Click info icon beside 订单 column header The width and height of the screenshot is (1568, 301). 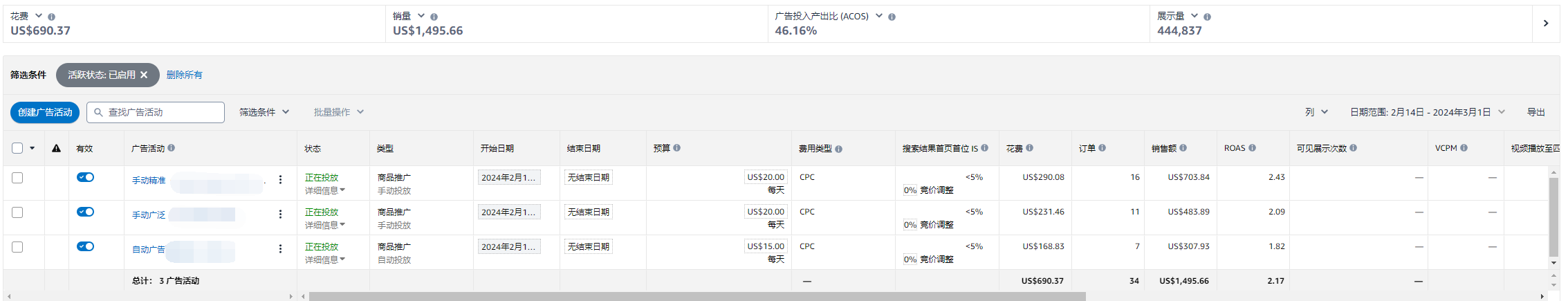click(1103, 148)
